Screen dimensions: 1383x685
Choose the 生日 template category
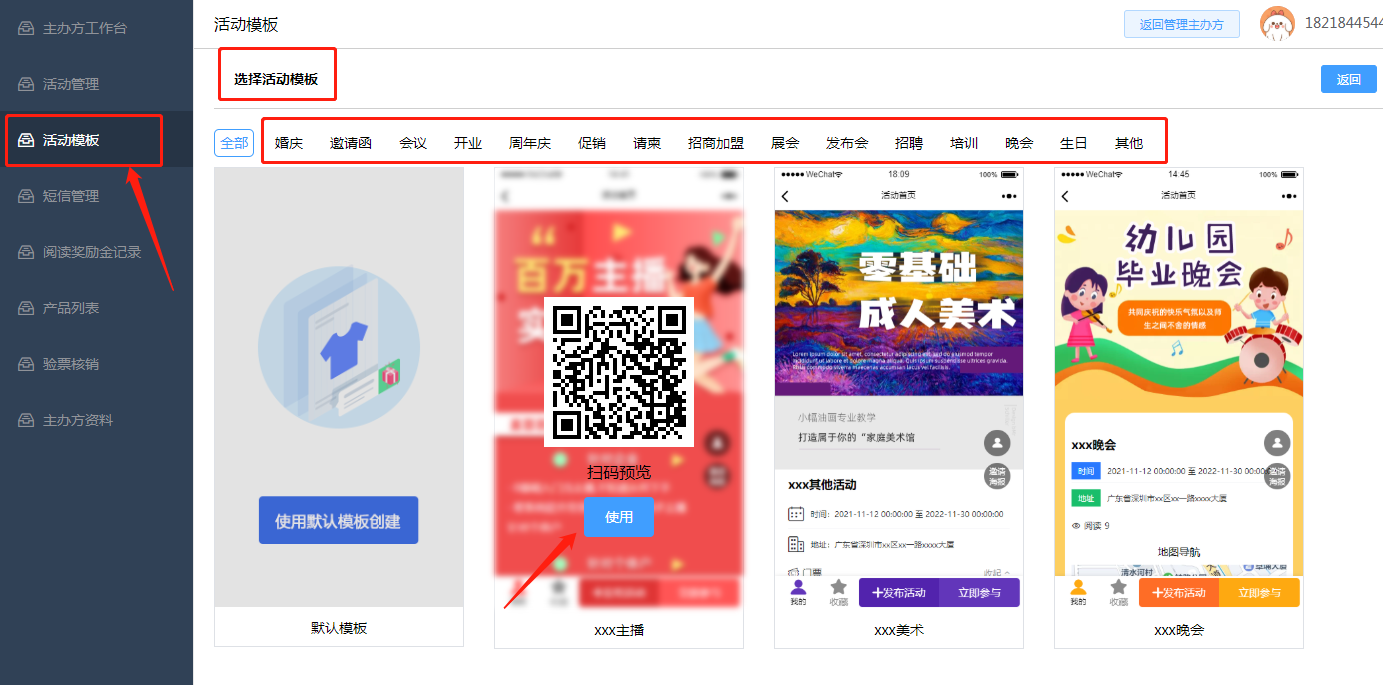[x=1073, y=143]
